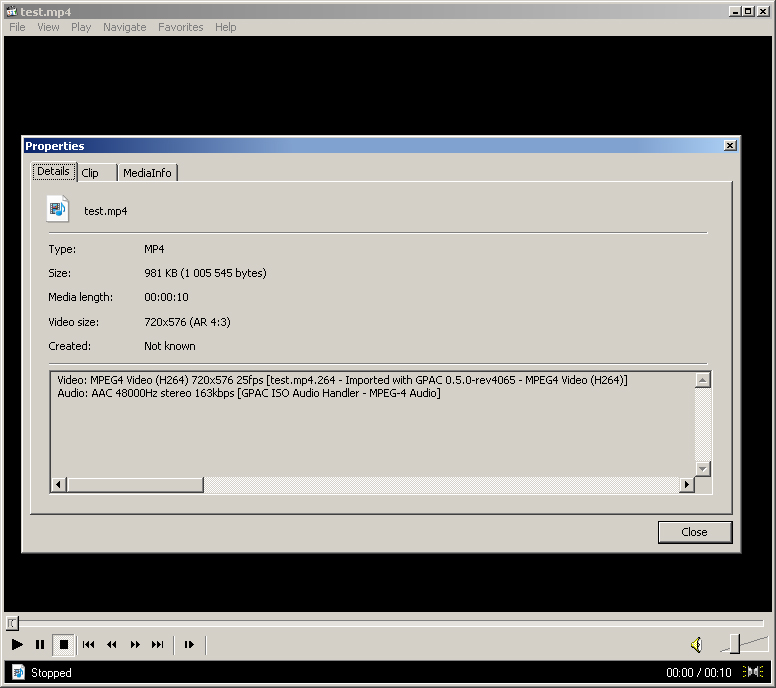Open the File menu
The image size is (776, 688).
(x=17, y=27)
